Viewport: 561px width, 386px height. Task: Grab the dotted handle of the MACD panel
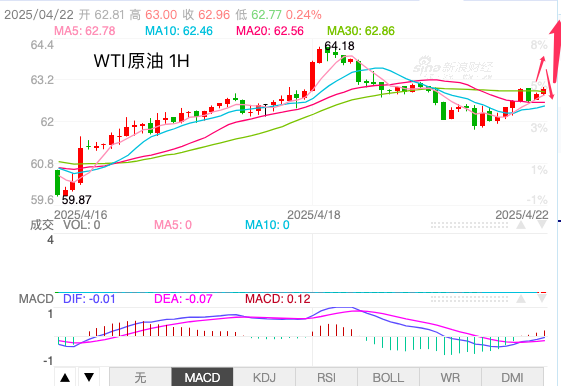tap(469, 299)
